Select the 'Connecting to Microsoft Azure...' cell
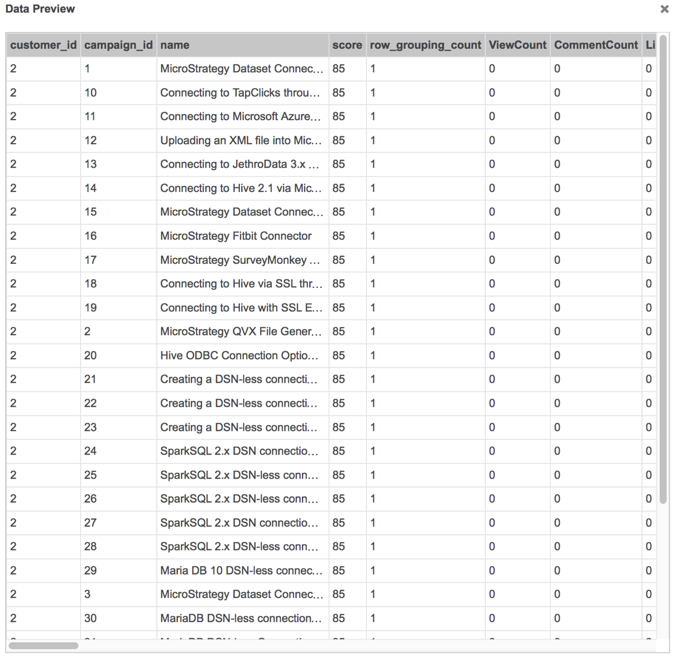 pos(243,117)
